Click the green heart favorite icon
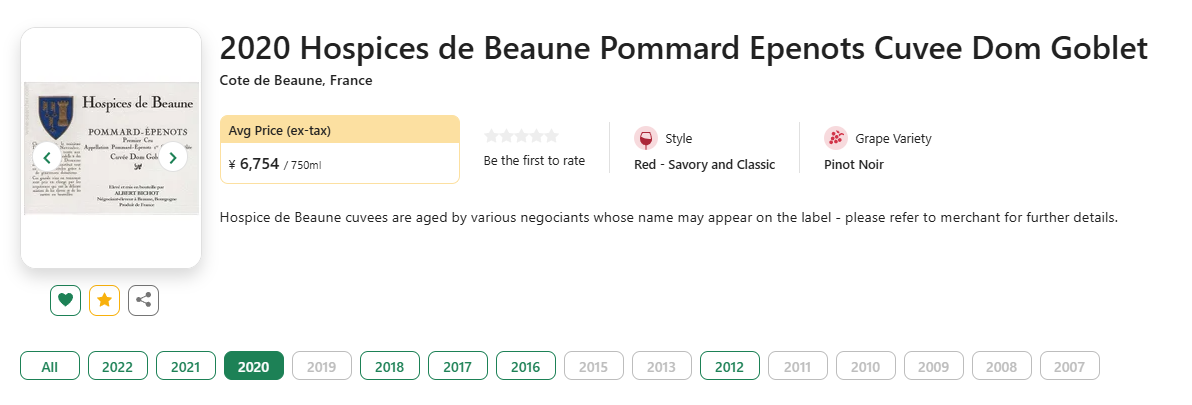 pyautogui.click(x=65, y=300)
